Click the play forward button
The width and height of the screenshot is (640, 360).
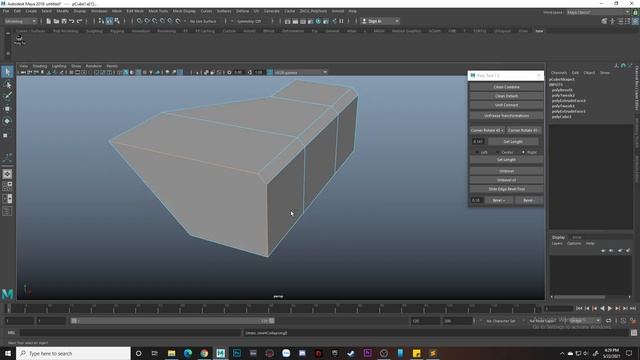tap(610, 309)
